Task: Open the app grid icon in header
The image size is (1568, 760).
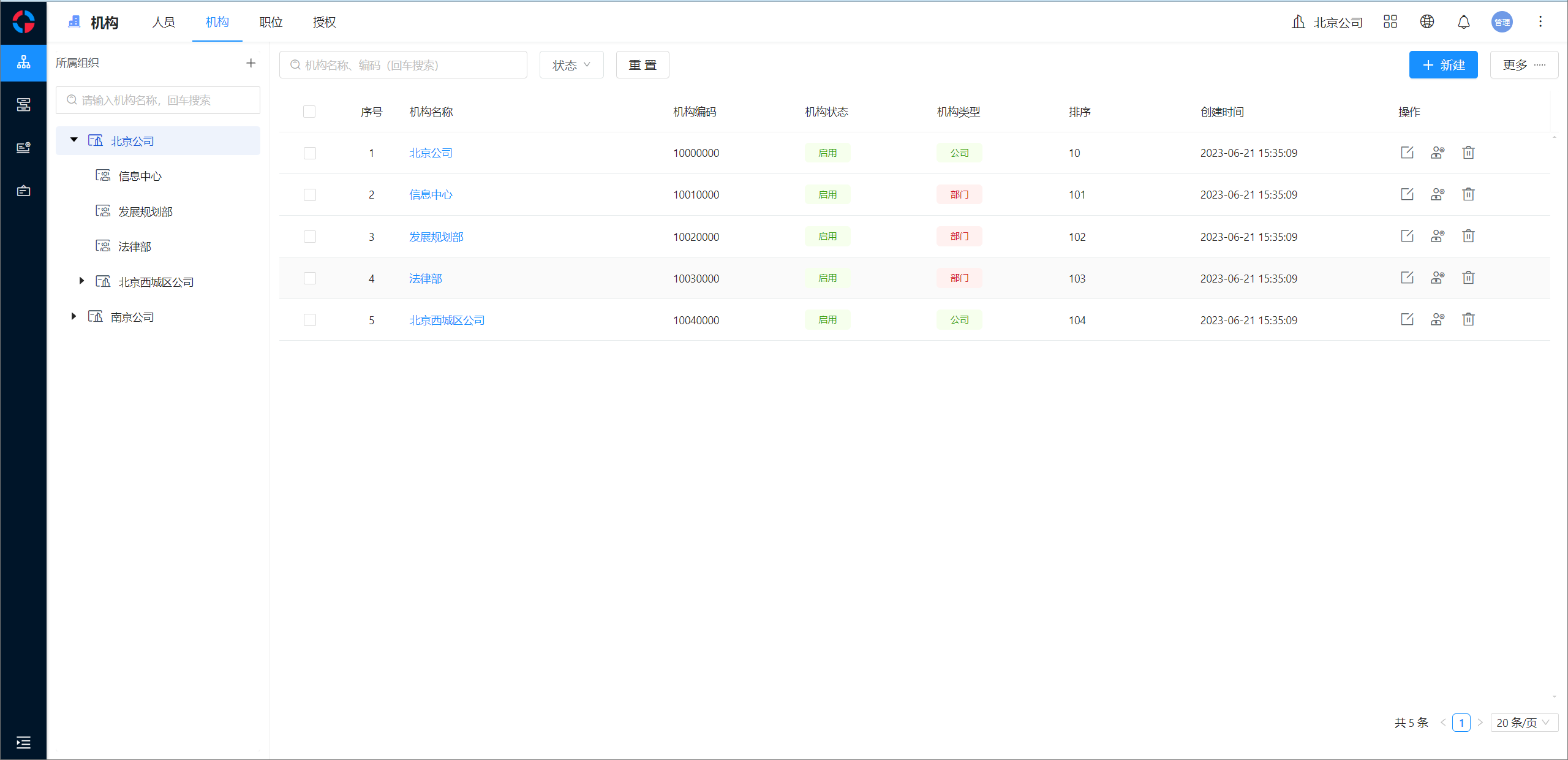Action: [1390, 22]
